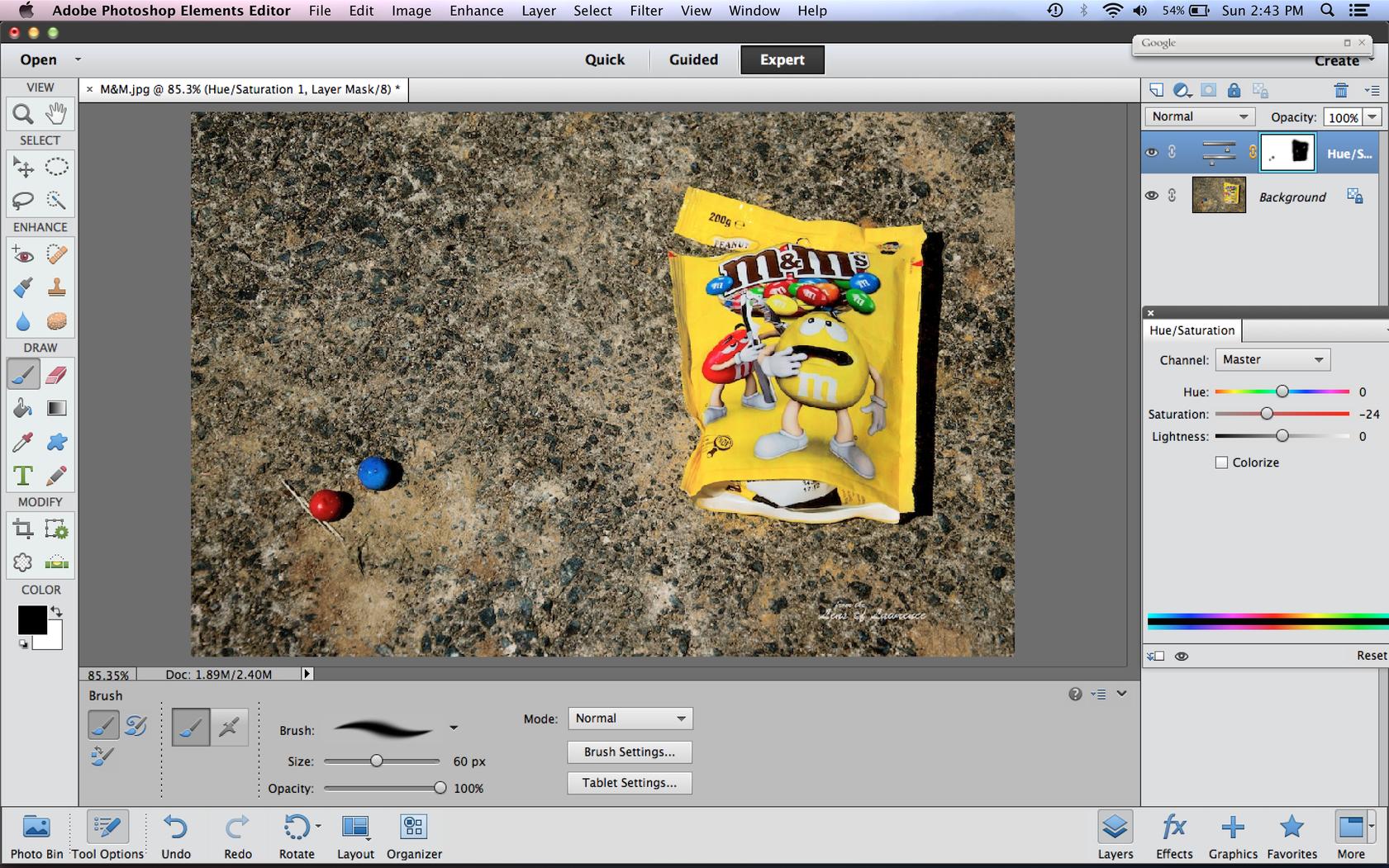Select the Paint Bucket tool
Viewport: 1389px width, 868px height.
tap(23, 409)
